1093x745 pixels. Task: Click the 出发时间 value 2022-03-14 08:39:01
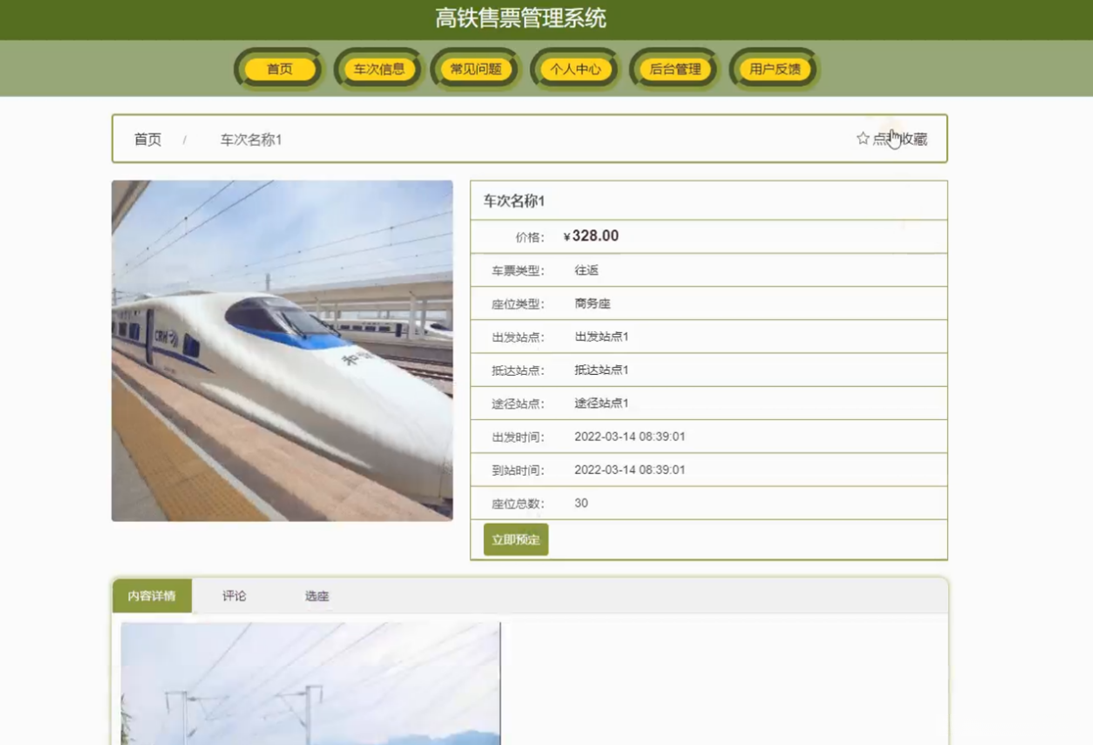(x=629, y=436)
